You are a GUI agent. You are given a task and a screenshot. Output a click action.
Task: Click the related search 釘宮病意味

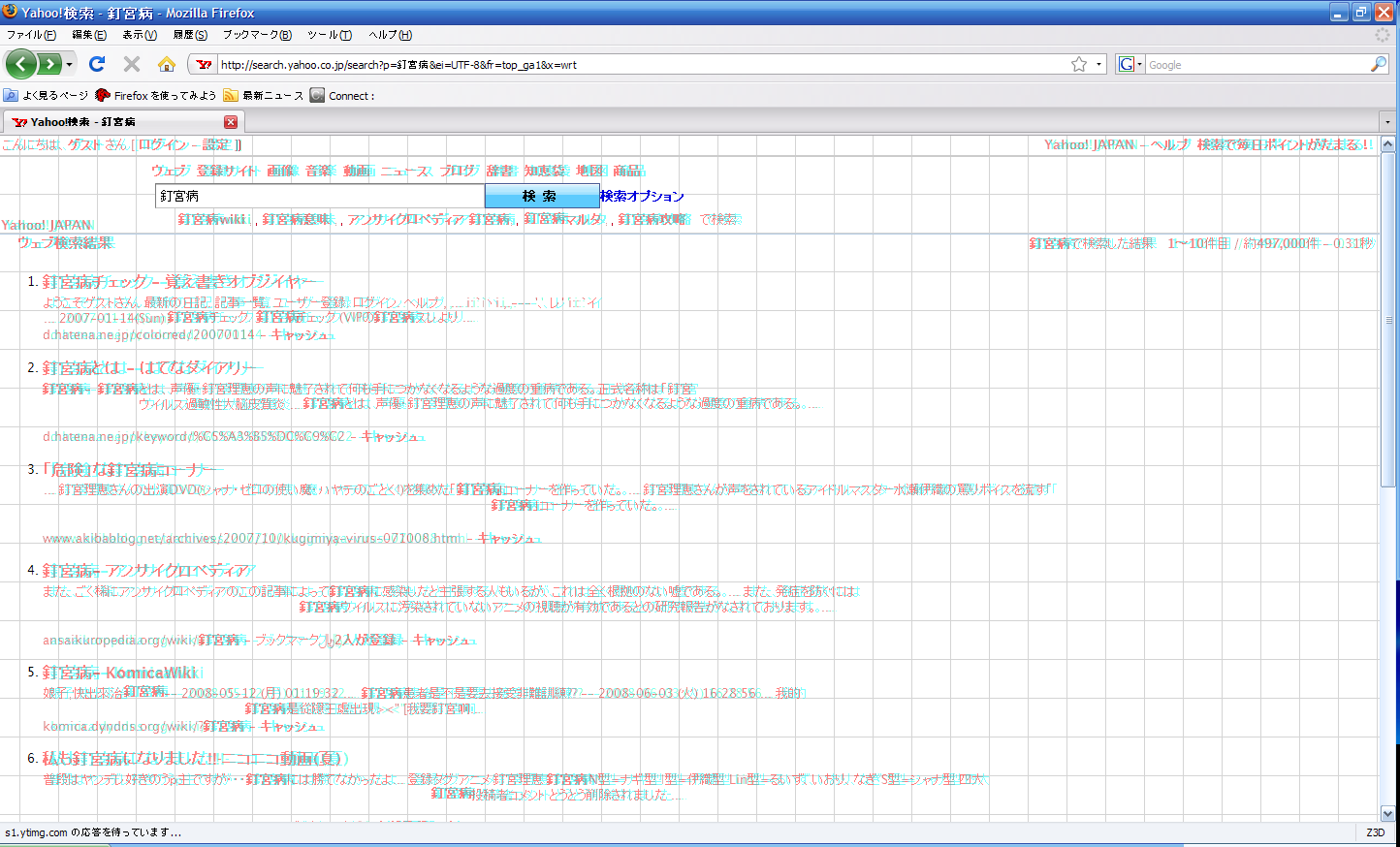(x=297, y=219)
